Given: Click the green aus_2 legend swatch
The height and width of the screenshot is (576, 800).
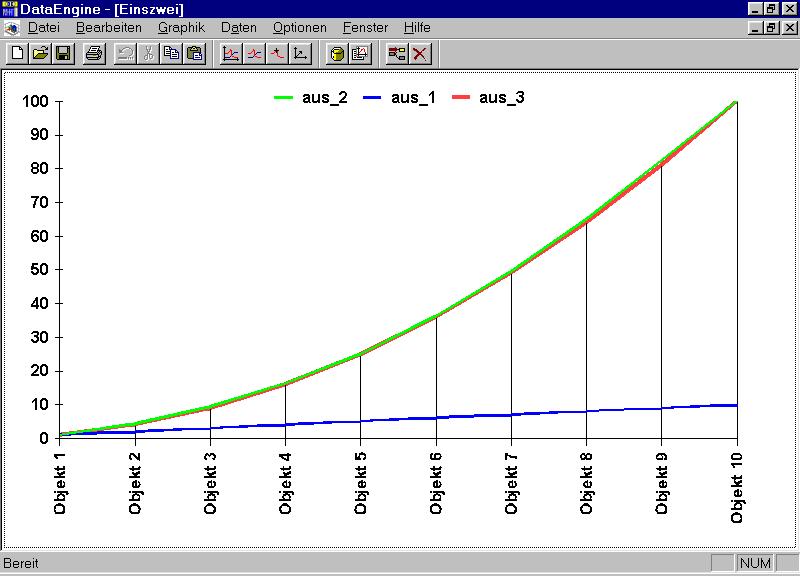Looking at the screenshot, I should point(285,98).
